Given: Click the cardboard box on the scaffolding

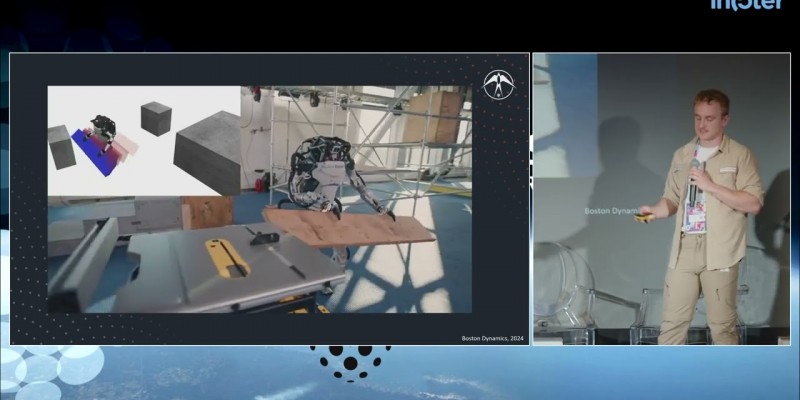Looking at the screenshot, I should coord(433,116).
